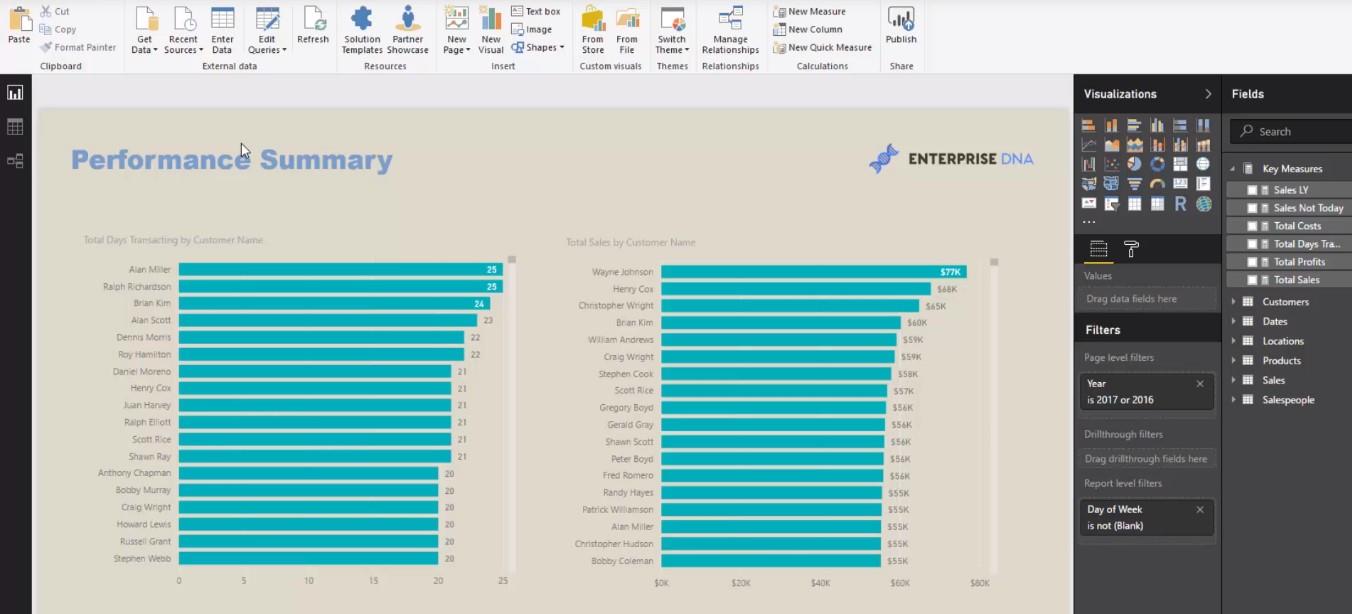1352x614 pixels.
Task: Check the Sales LY measure
Action: point(1252,190)
